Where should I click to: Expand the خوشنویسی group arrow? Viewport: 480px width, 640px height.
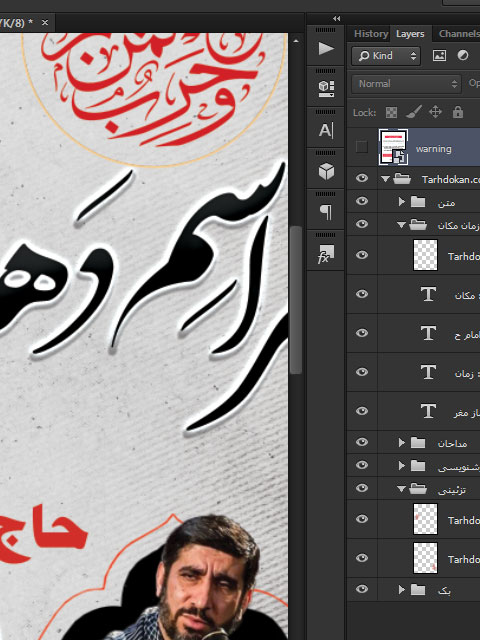(x=402, y=466)
